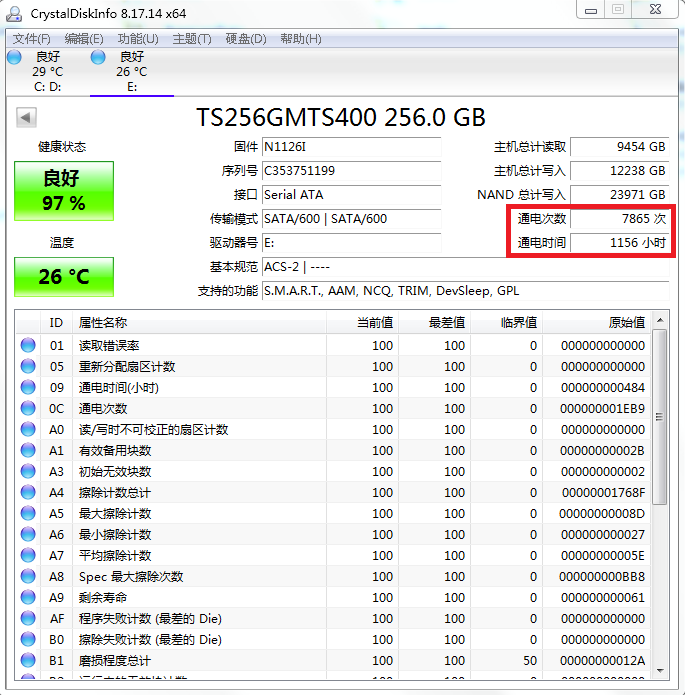Click NAND total writes value 23971 GB
This screenshot has height=695, width=685.
619,195
